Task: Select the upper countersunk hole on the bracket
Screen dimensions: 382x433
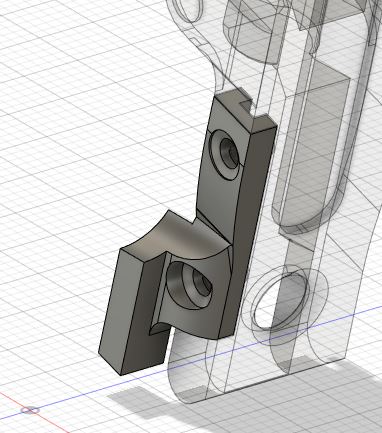Action: click(x=225, y=155)
